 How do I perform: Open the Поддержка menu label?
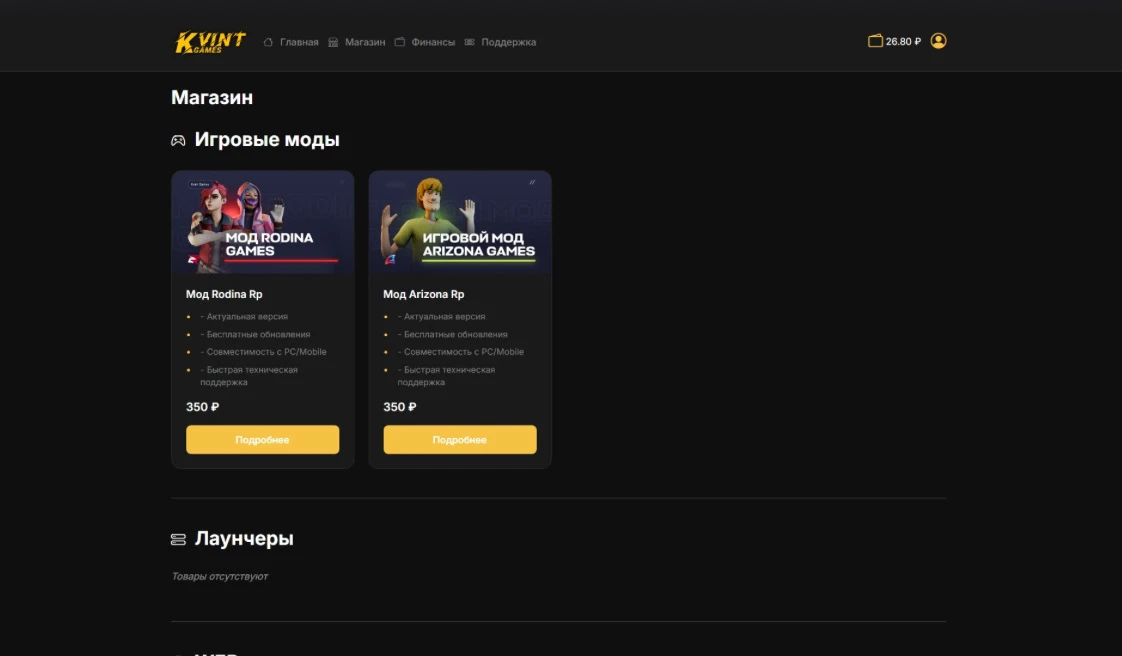point(508,42)
